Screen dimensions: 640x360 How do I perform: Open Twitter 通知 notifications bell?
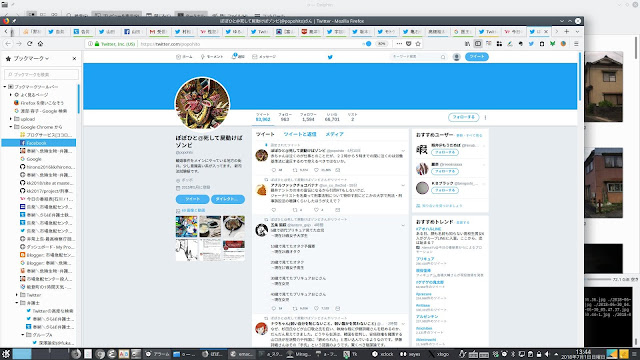coord(238,57)
